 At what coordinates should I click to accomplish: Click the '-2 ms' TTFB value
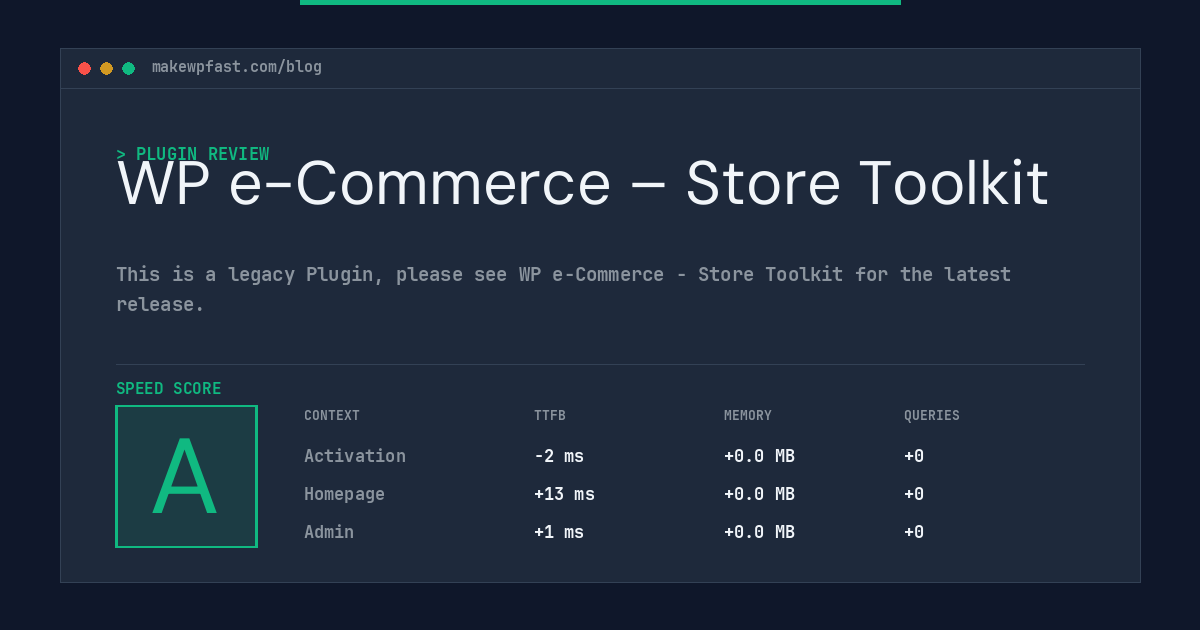559,456
